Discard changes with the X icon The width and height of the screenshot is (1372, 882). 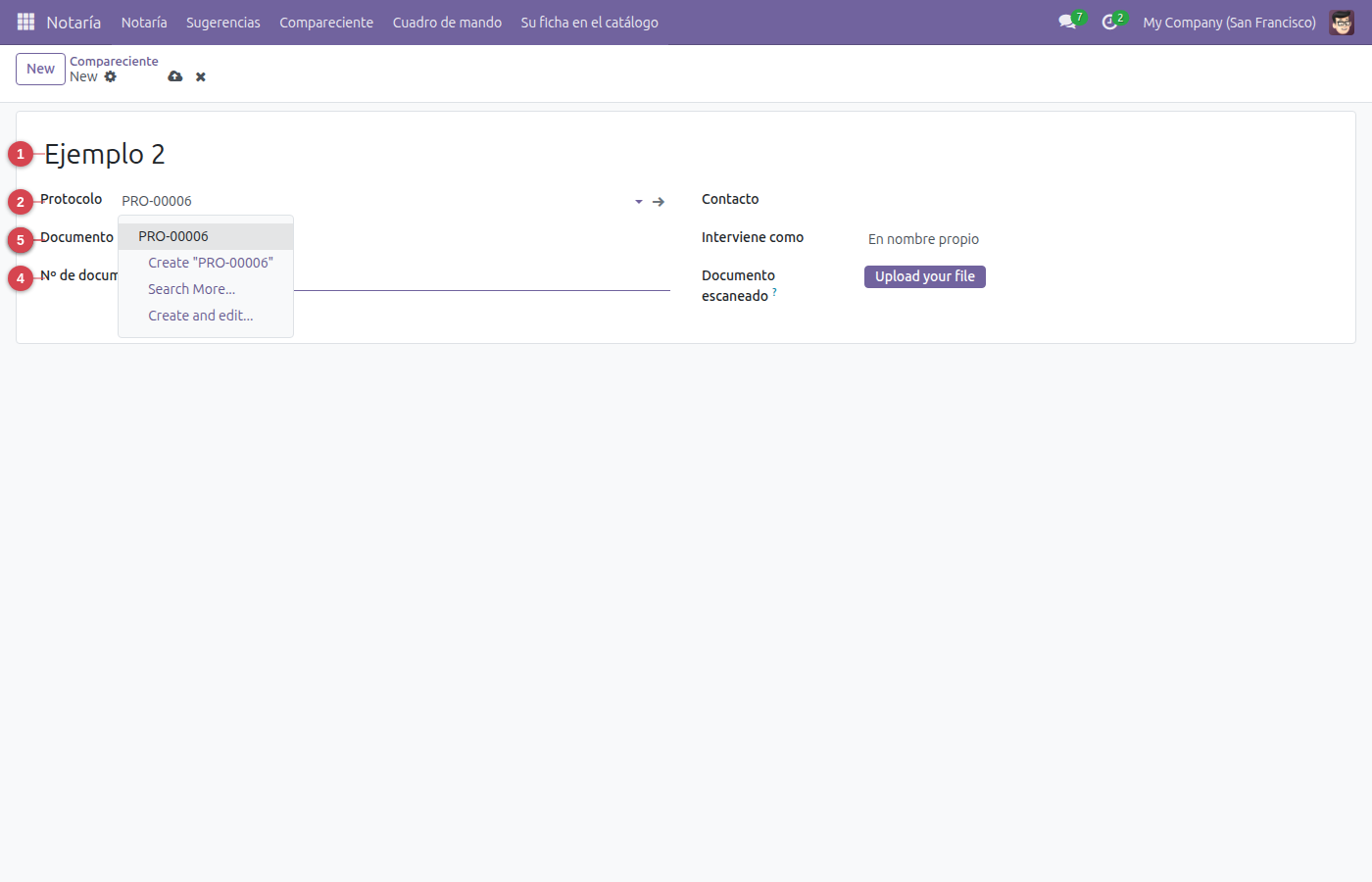(x=201, y=76)
